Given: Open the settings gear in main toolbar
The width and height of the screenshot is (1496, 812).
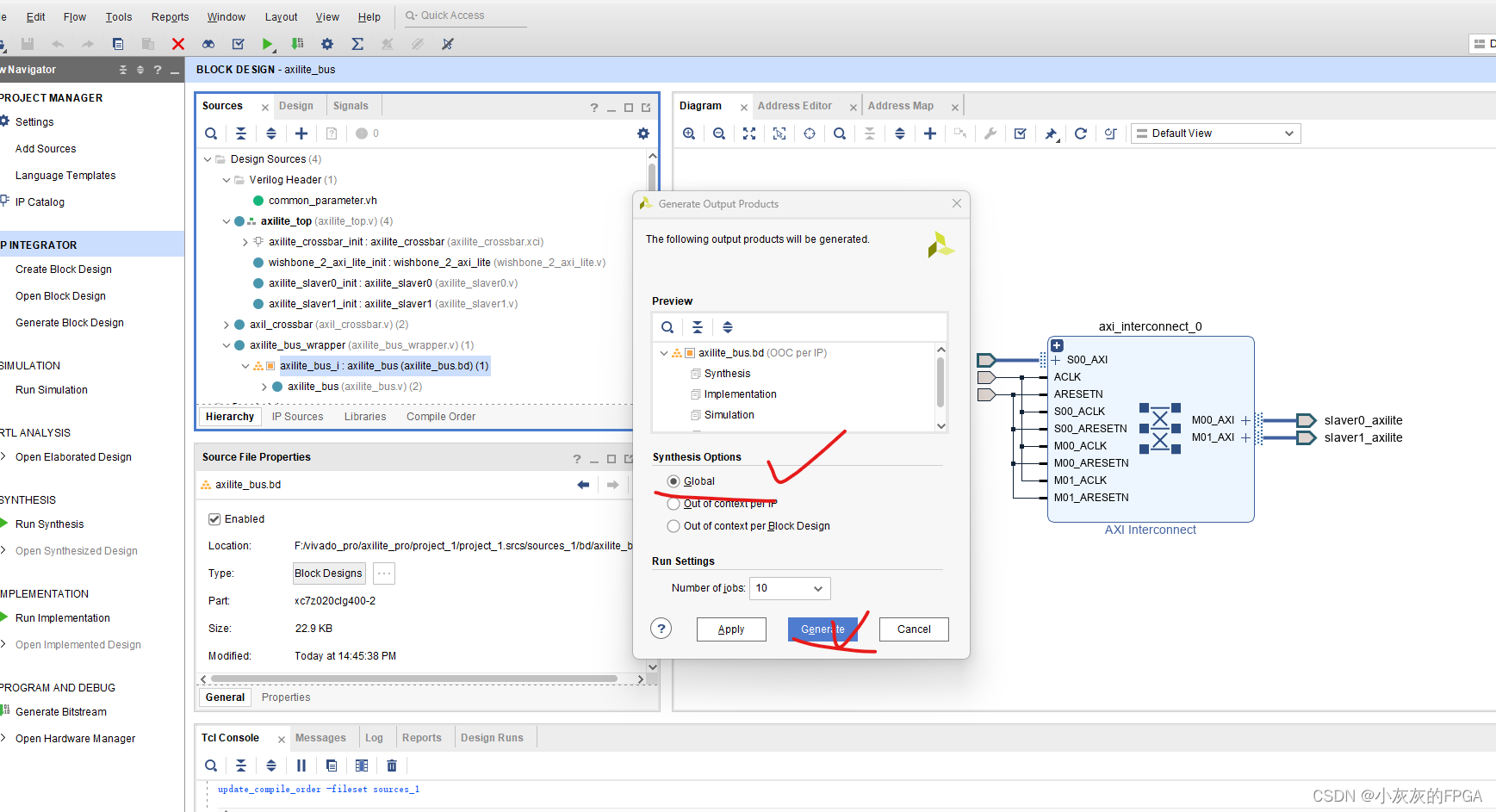Looking at the screenshot, I should (327, 44).
